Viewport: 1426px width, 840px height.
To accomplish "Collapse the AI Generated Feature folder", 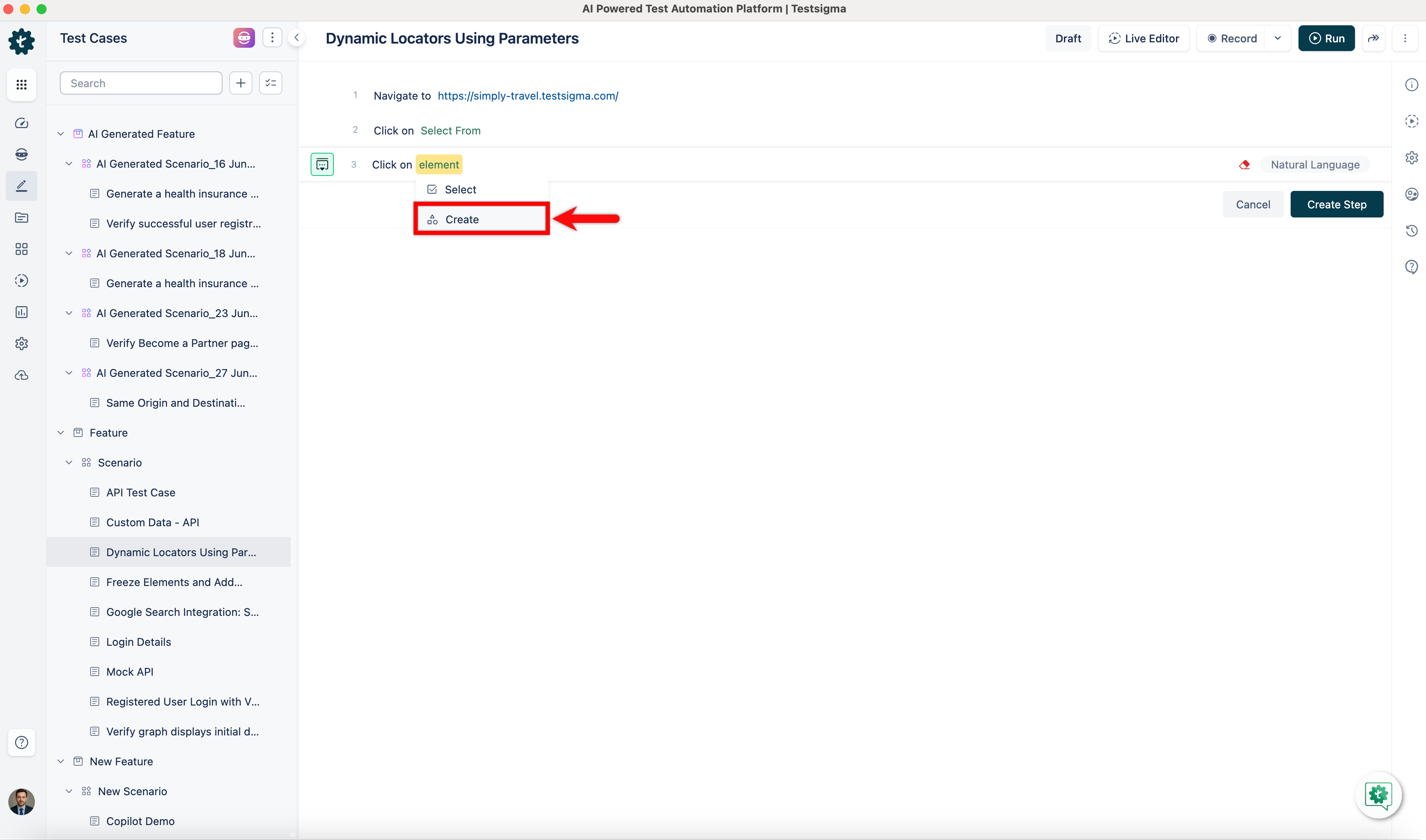I will (61, 134).
